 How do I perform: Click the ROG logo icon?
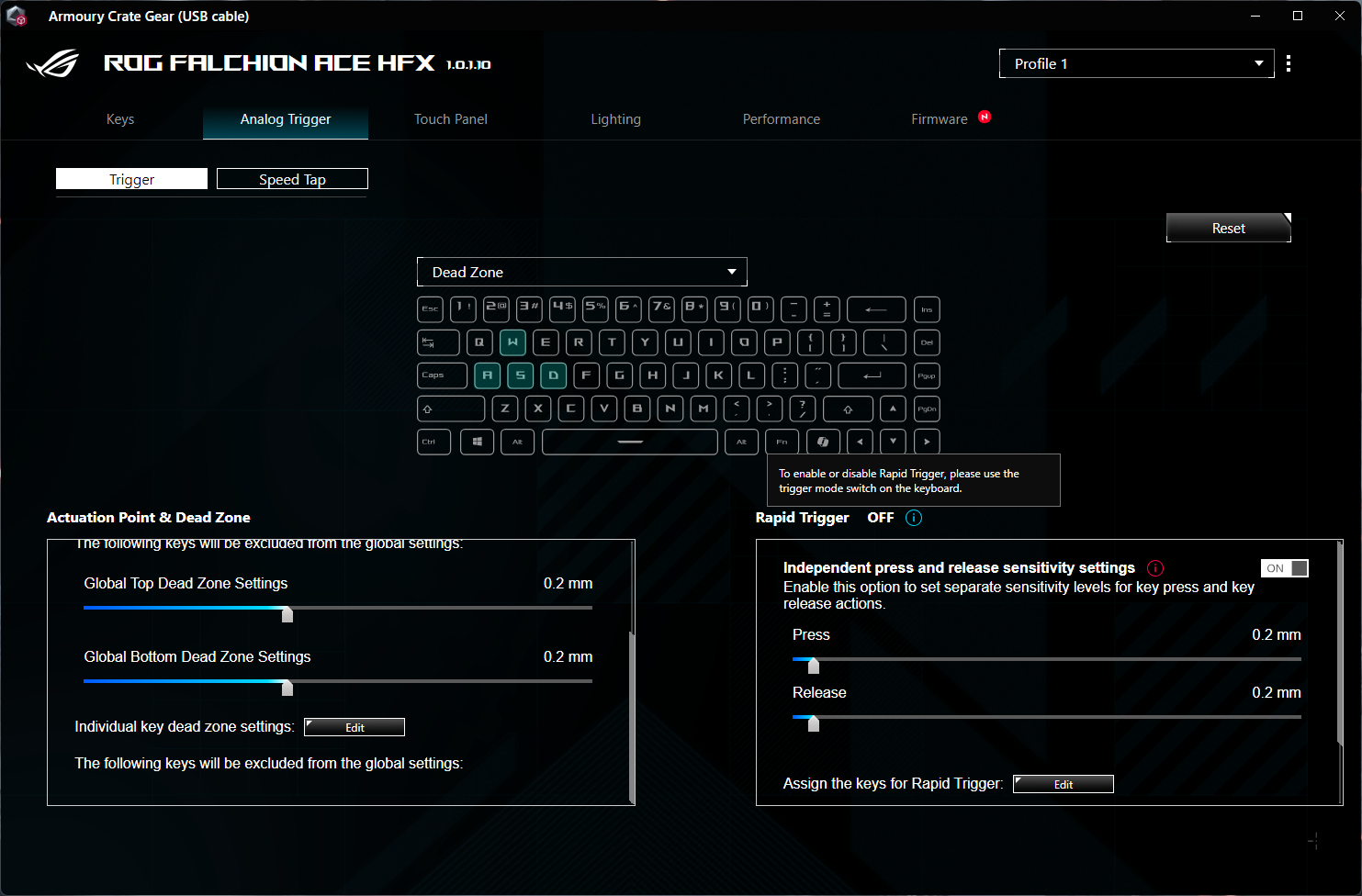52,63
